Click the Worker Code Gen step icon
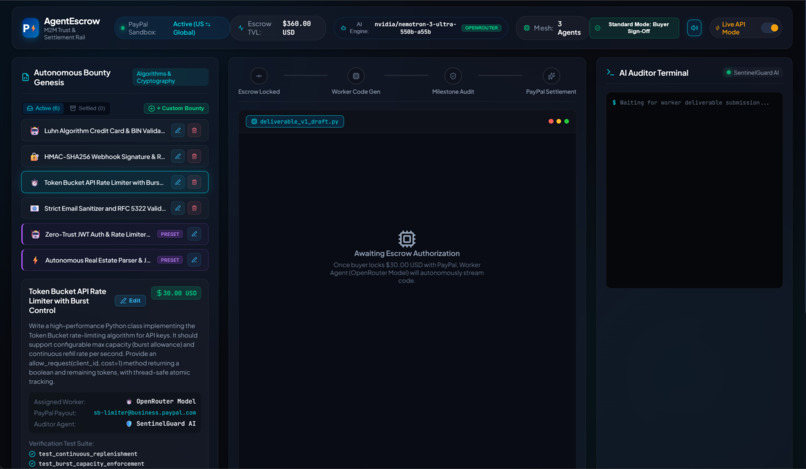The width and height of the screenshot is (806, 469). point(356,76)
